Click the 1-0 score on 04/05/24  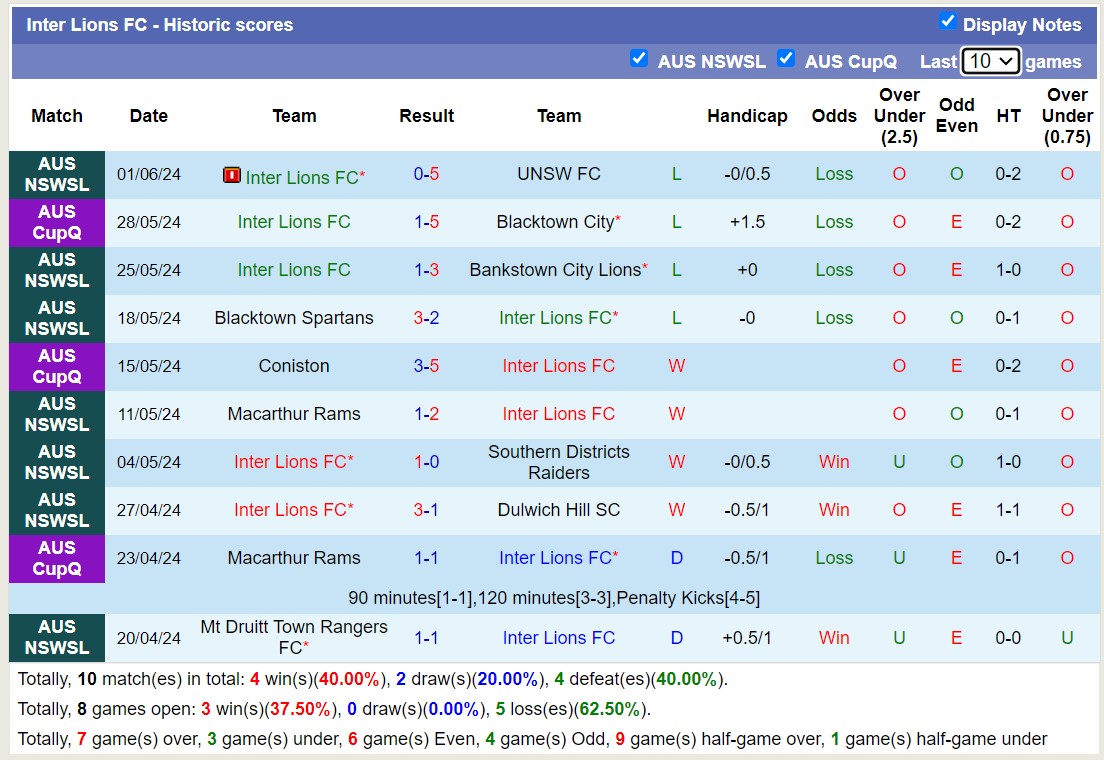coord(427,462)
